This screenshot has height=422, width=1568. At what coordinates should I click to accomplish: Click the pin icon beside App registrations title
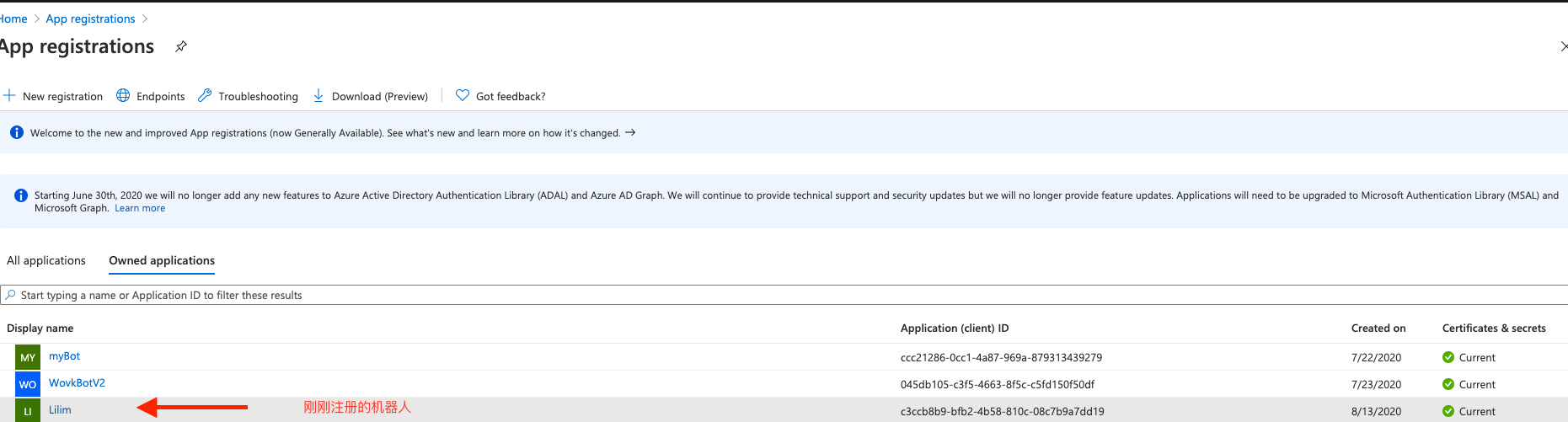[x=181, y=46]
